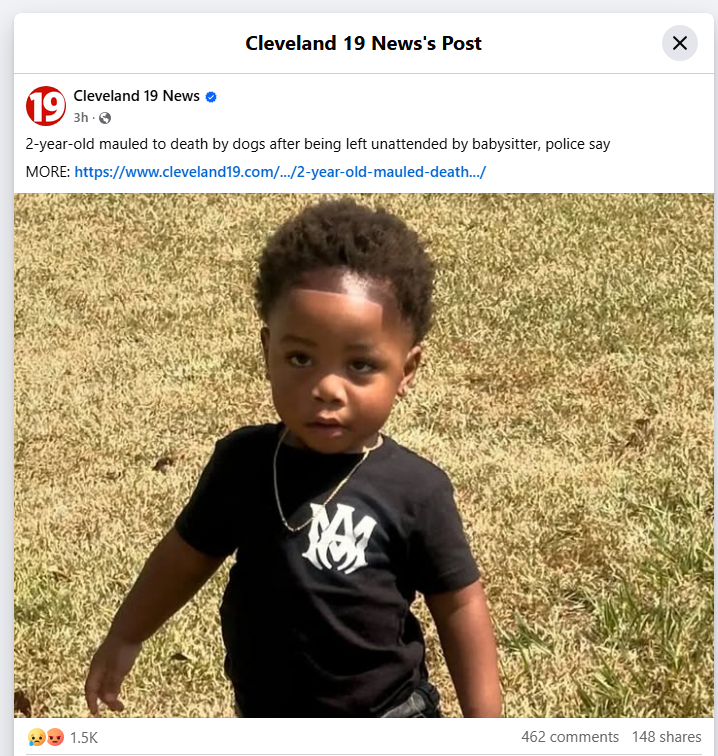Open the red 19 profile picture
Screen dimensions: 718x756
(46, 106)
